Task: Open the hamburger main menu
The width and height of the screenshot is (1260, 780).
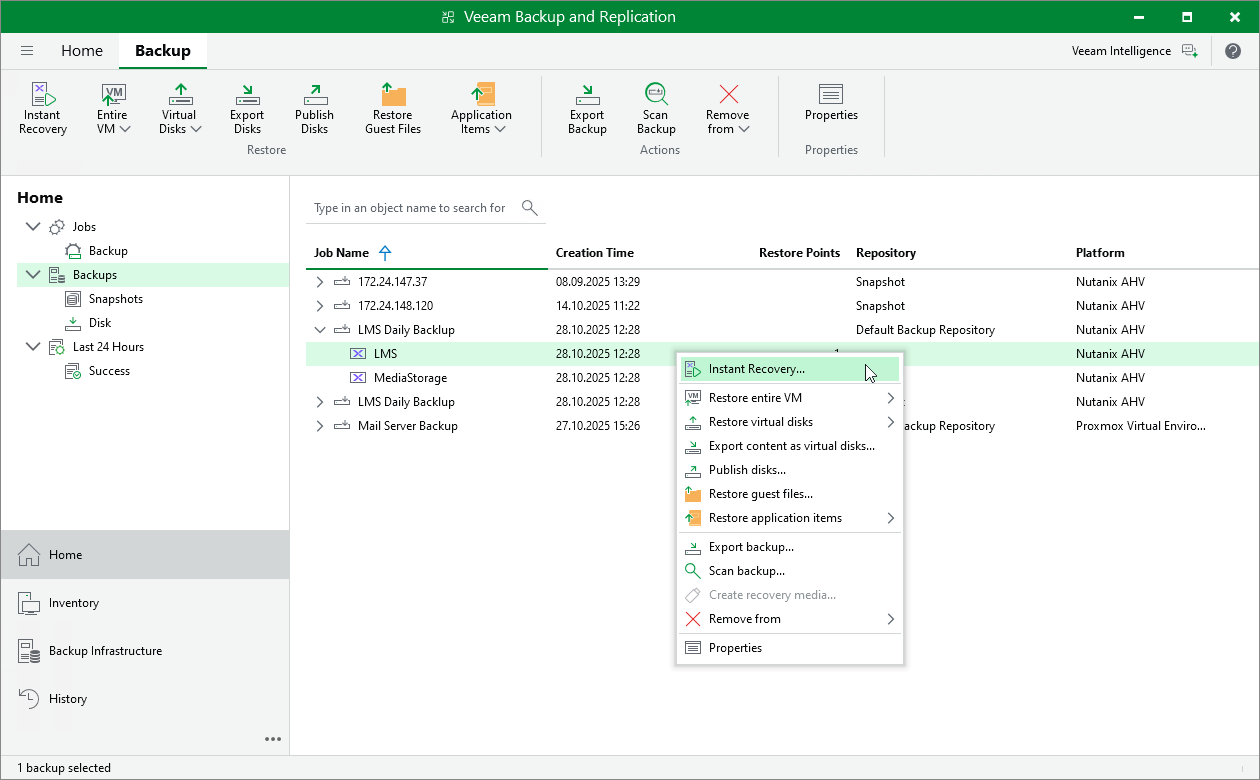Action: click(27, 51)
